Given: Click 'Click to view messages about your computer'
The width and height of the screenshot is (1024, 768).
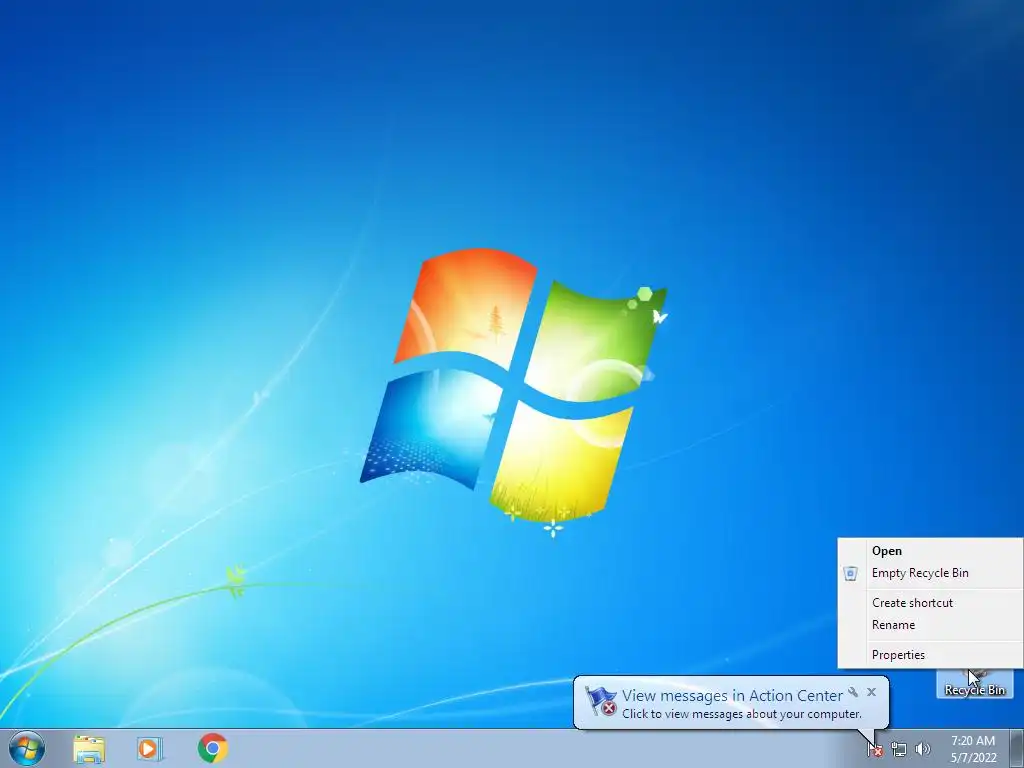Looking at the screenshot, I should click(741, 714).
